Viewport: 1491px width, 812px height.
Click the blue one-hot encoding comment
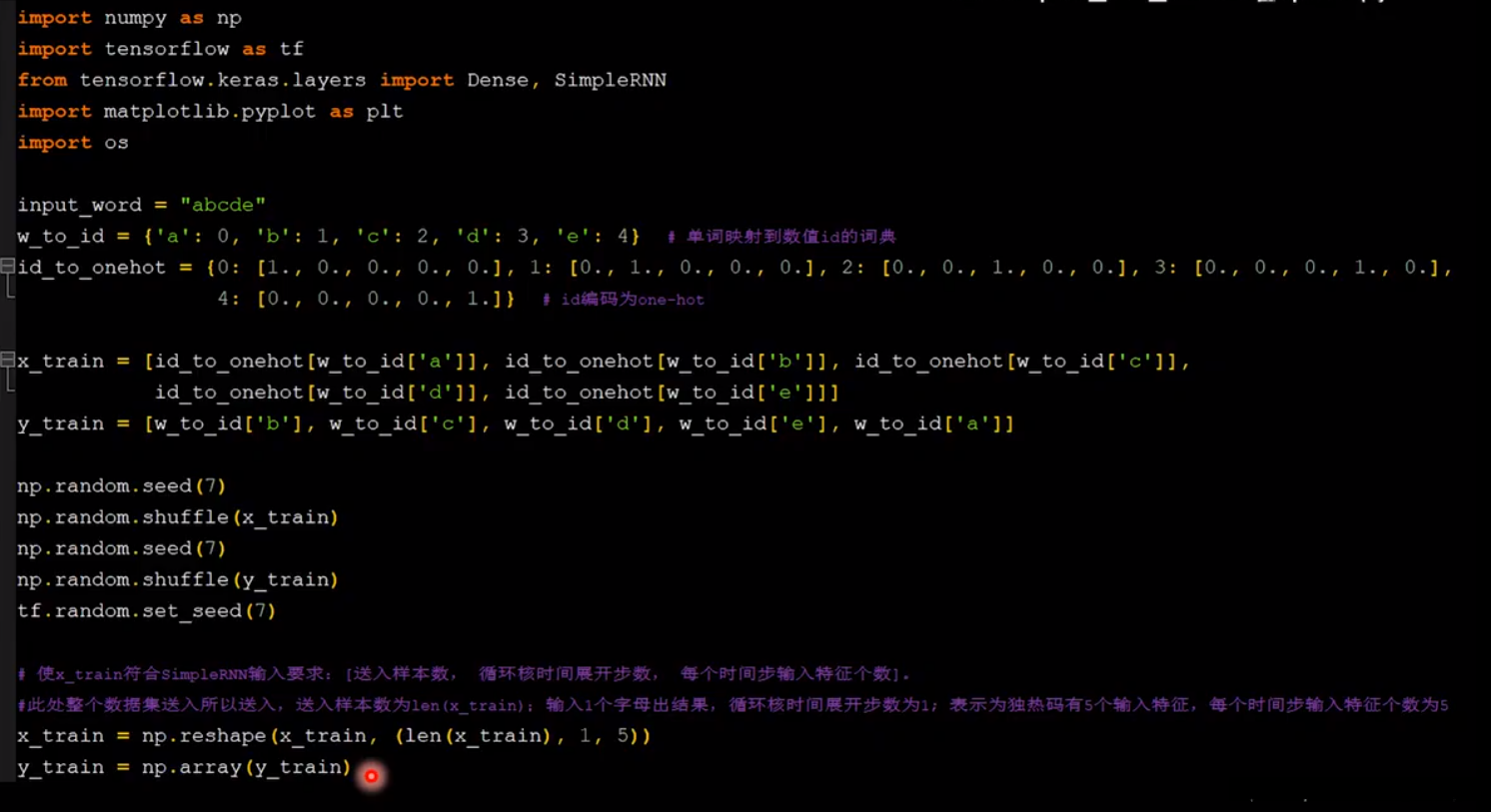[x=630, y=299]
